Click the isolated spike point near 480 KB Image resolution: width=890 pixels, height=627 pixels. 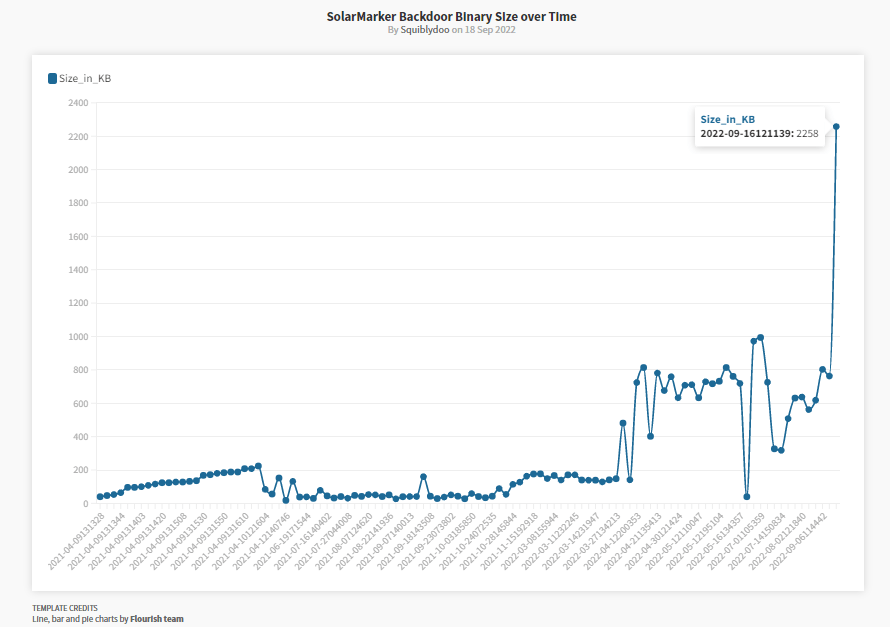point(622,423)
